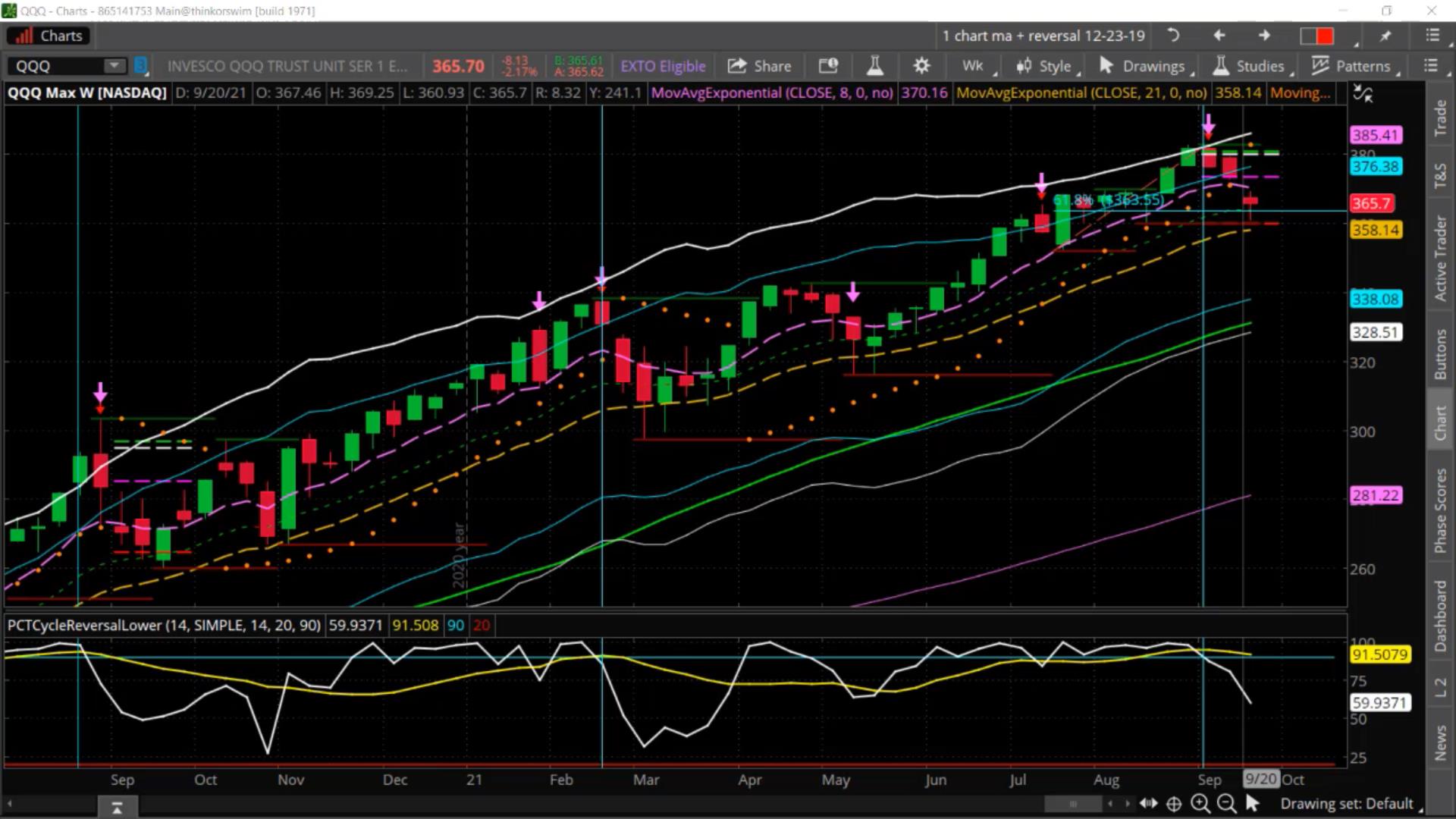Open the top-right window list menu icon
Image resolution: width=1456 pixels, height=819 pixels.
pyautogui.click(x=1432, y=36)
